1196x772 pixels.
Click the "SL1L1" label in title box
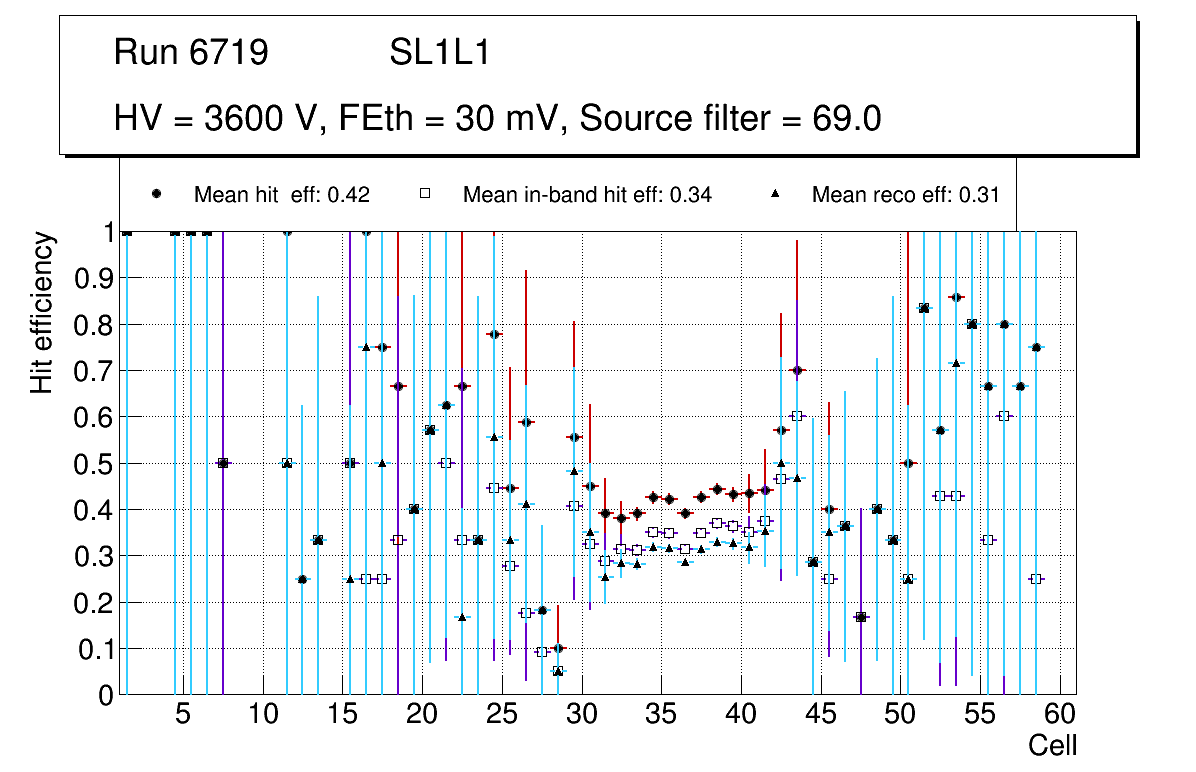(x=440, y=53)
